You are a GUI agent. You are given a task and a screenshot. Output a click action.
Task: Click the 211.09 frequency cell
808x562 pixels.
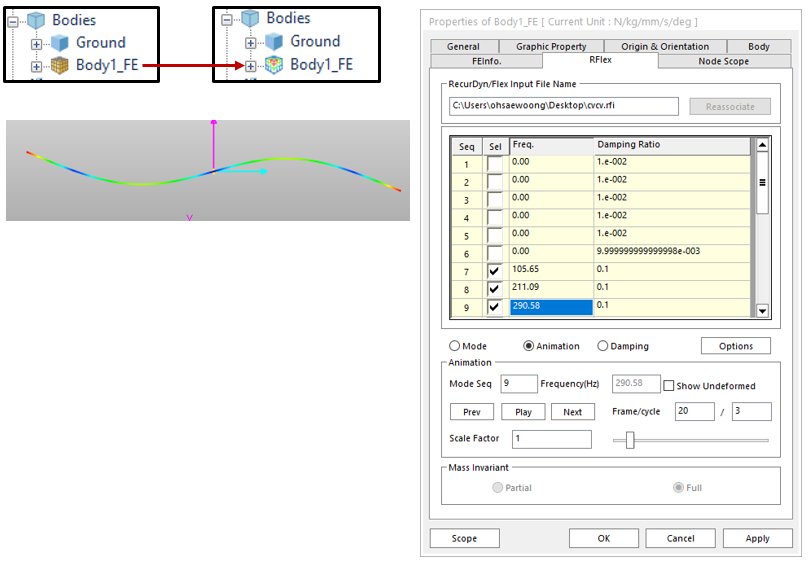pos(551,288)
